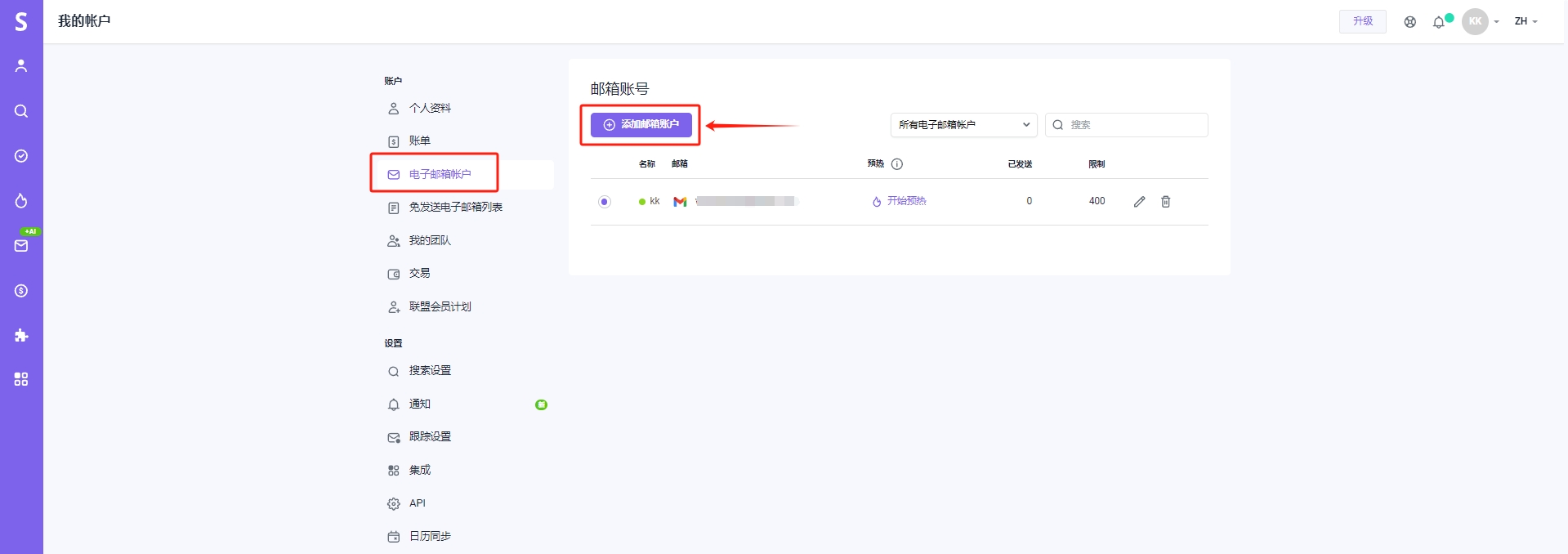Click the sent count 0 in kk row
Screen dimensions: 1568x554
tap(1030, 201)
